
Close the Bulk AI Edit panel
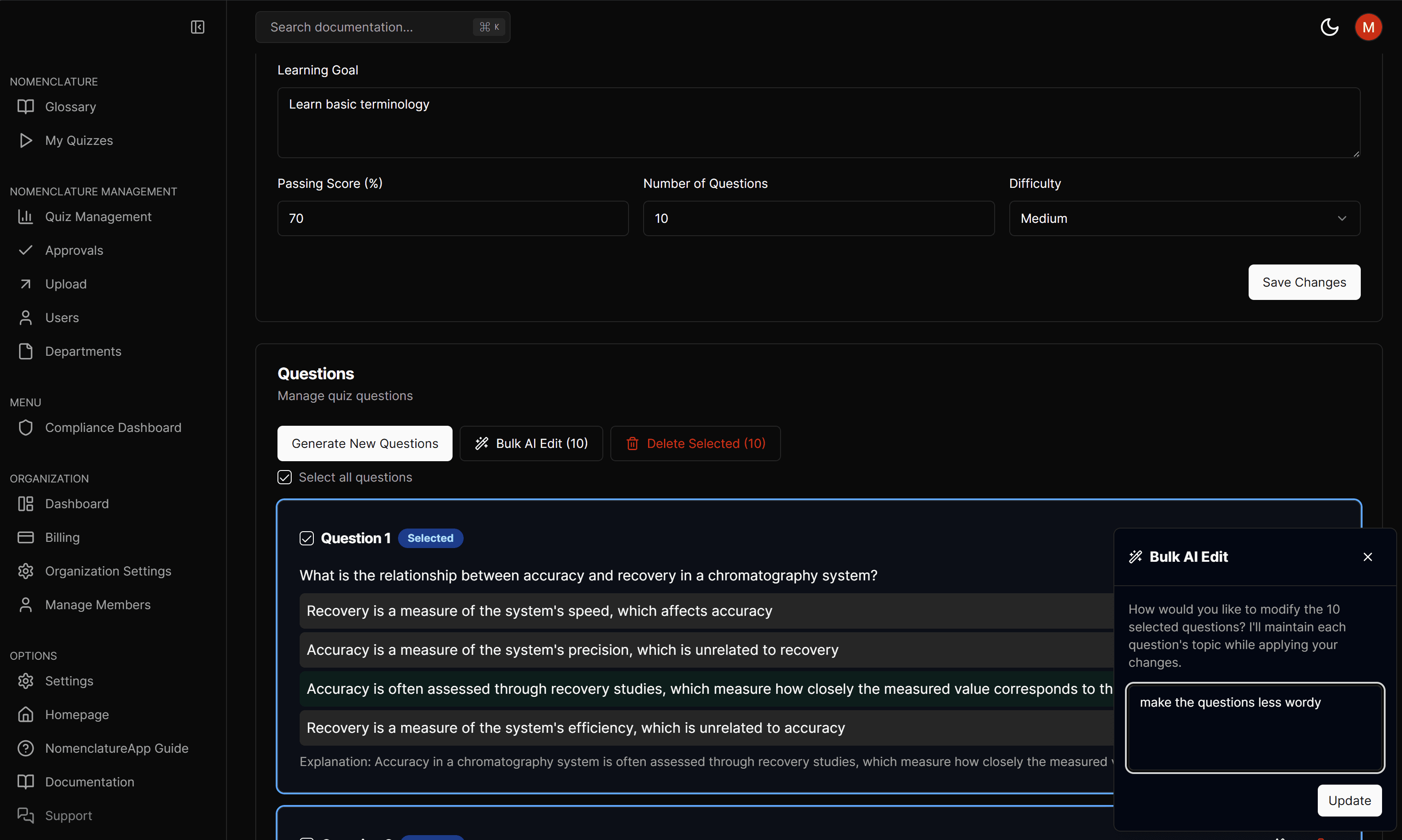pos(1368,557)
